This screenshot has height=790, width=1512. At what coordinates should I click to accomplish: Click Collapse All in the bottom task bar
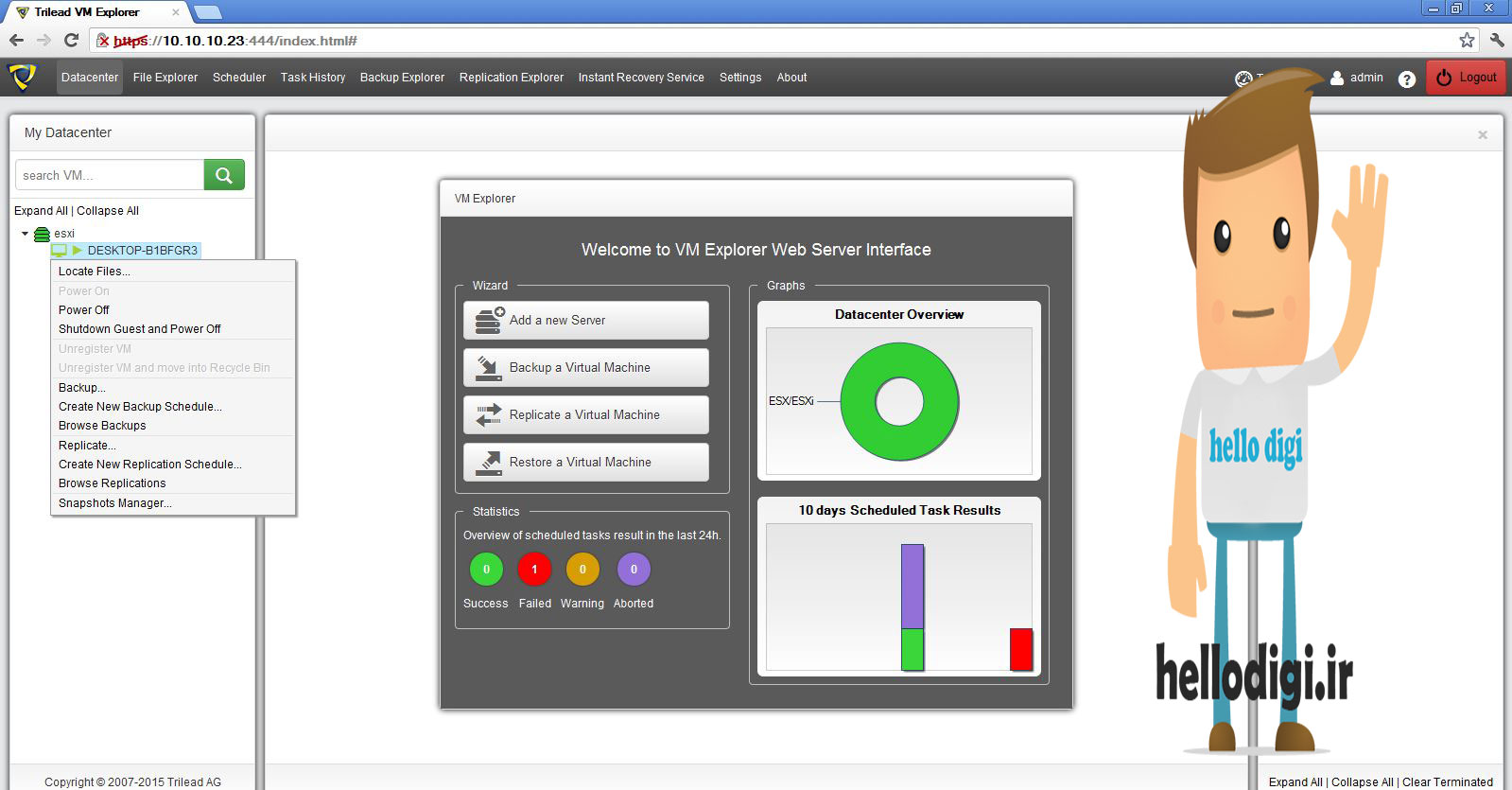coord(1363,782)
